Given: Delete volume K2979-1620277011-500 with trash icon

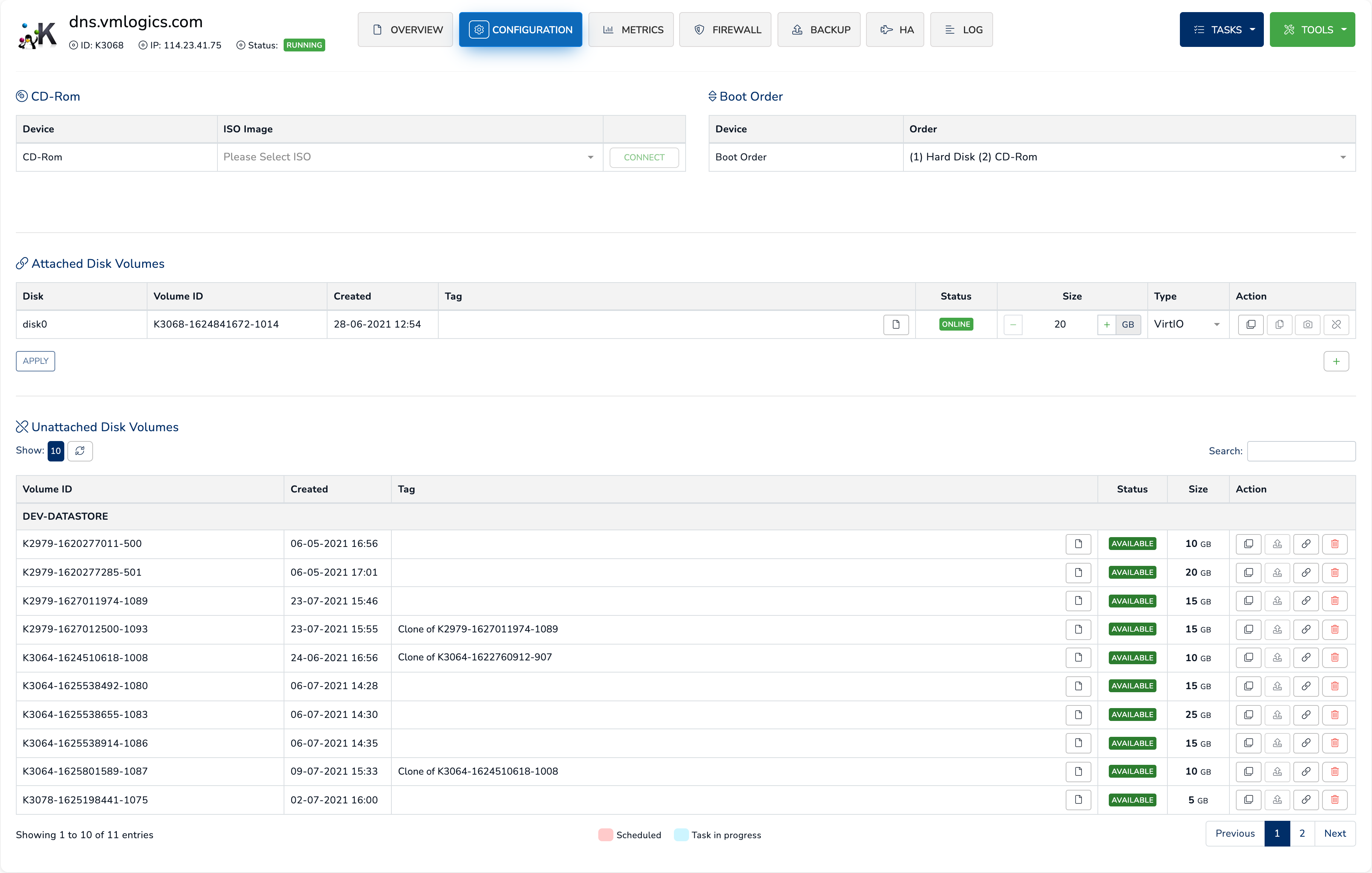Looking at the screenshot, I should [1335, 544].
